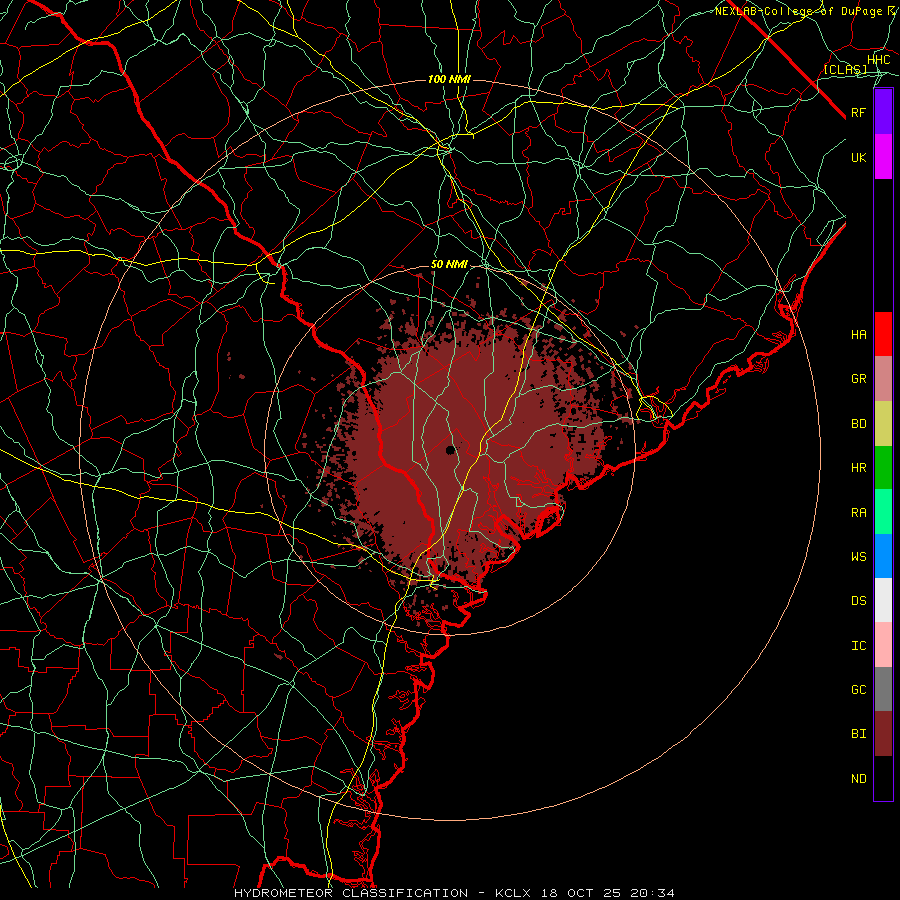The image size is (900, 900).
Task: Click the GR legend label
Action: point(859,379)
